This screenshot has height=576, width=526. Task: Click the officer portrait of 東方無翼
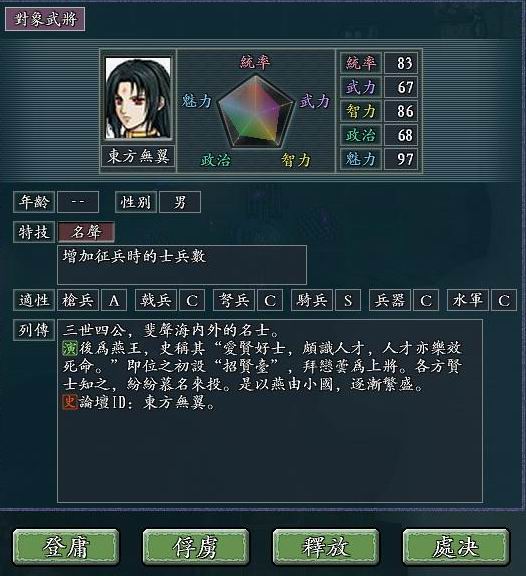[x=138, y=98]
